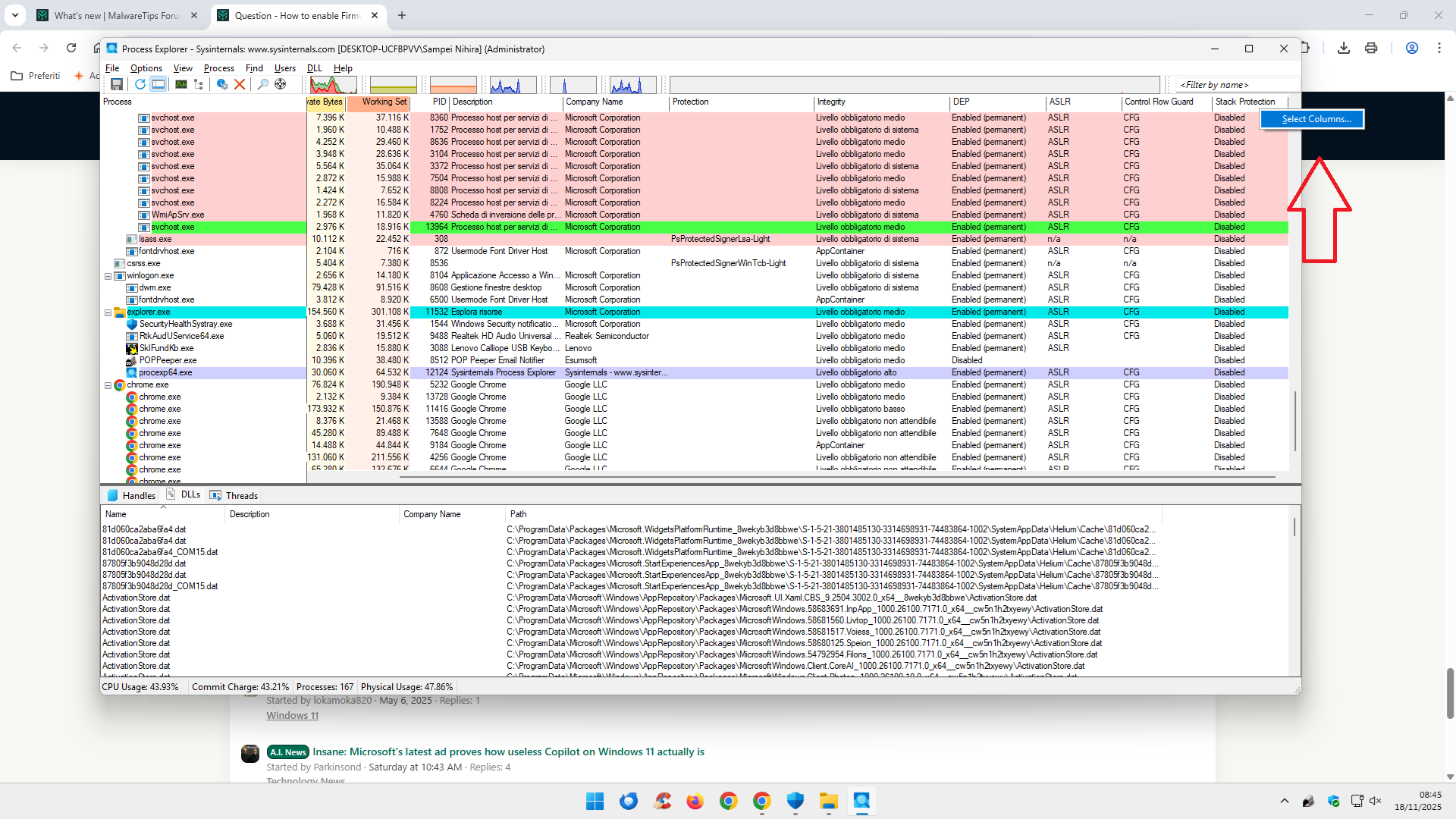
Task: Click the yellow commit history graph
Action: [x=393, y=84]
